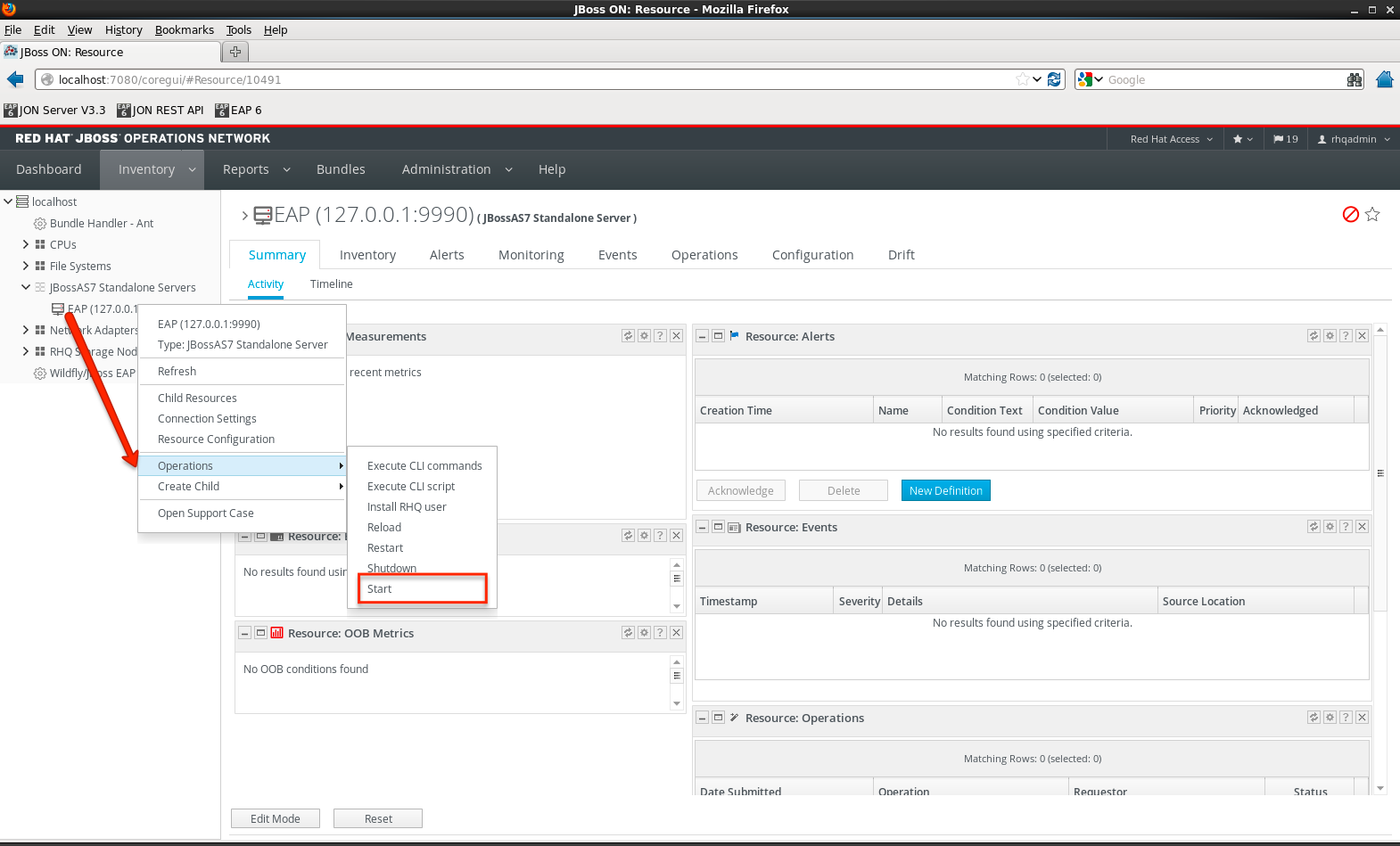Click dashboard vertical scrollbar down arrow
Screen dimensions: 1400x846
coord(1380,788)
